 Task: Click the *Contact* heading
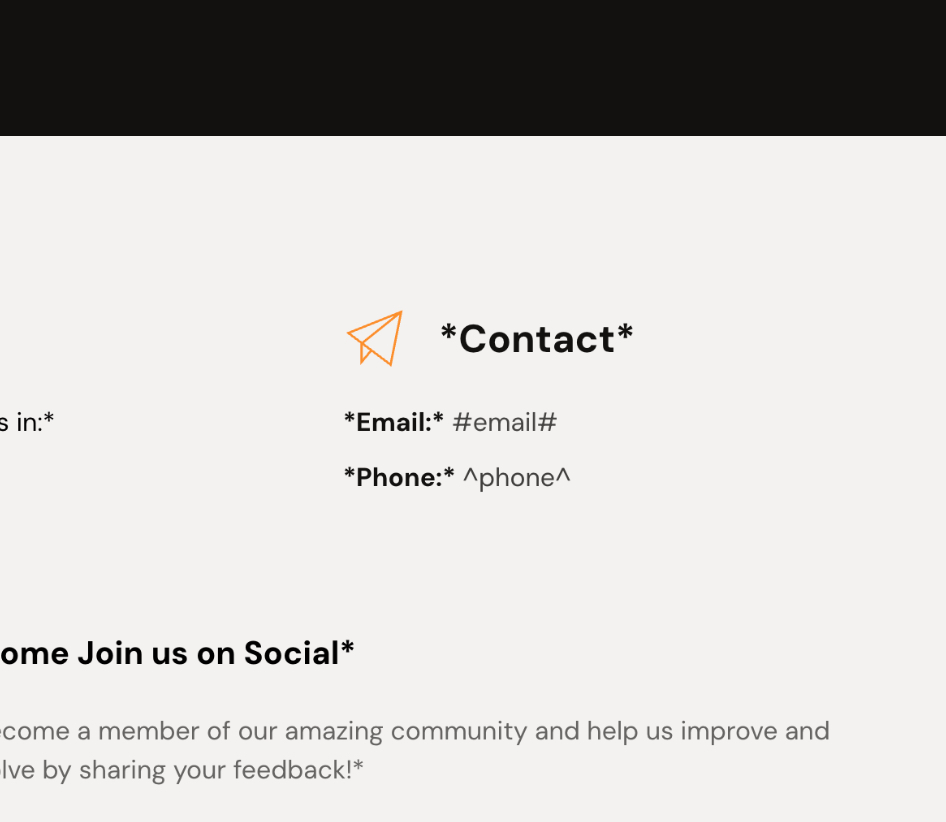pyautogui.click(x=537, y=339)
